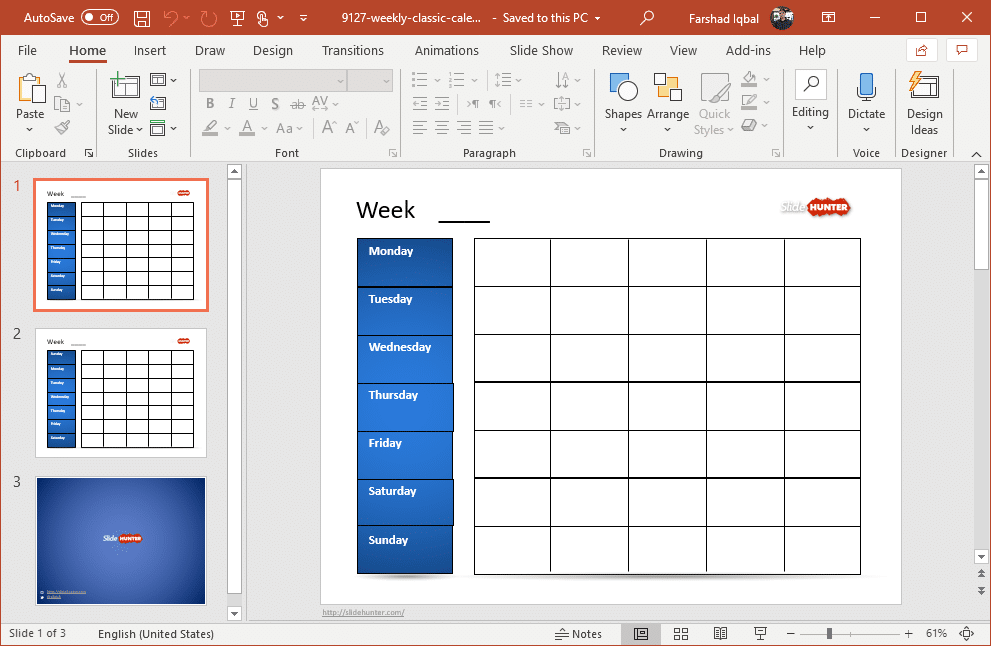Toggle the Notes pane
Screen dimensions: 991x646
click(580, 633)
